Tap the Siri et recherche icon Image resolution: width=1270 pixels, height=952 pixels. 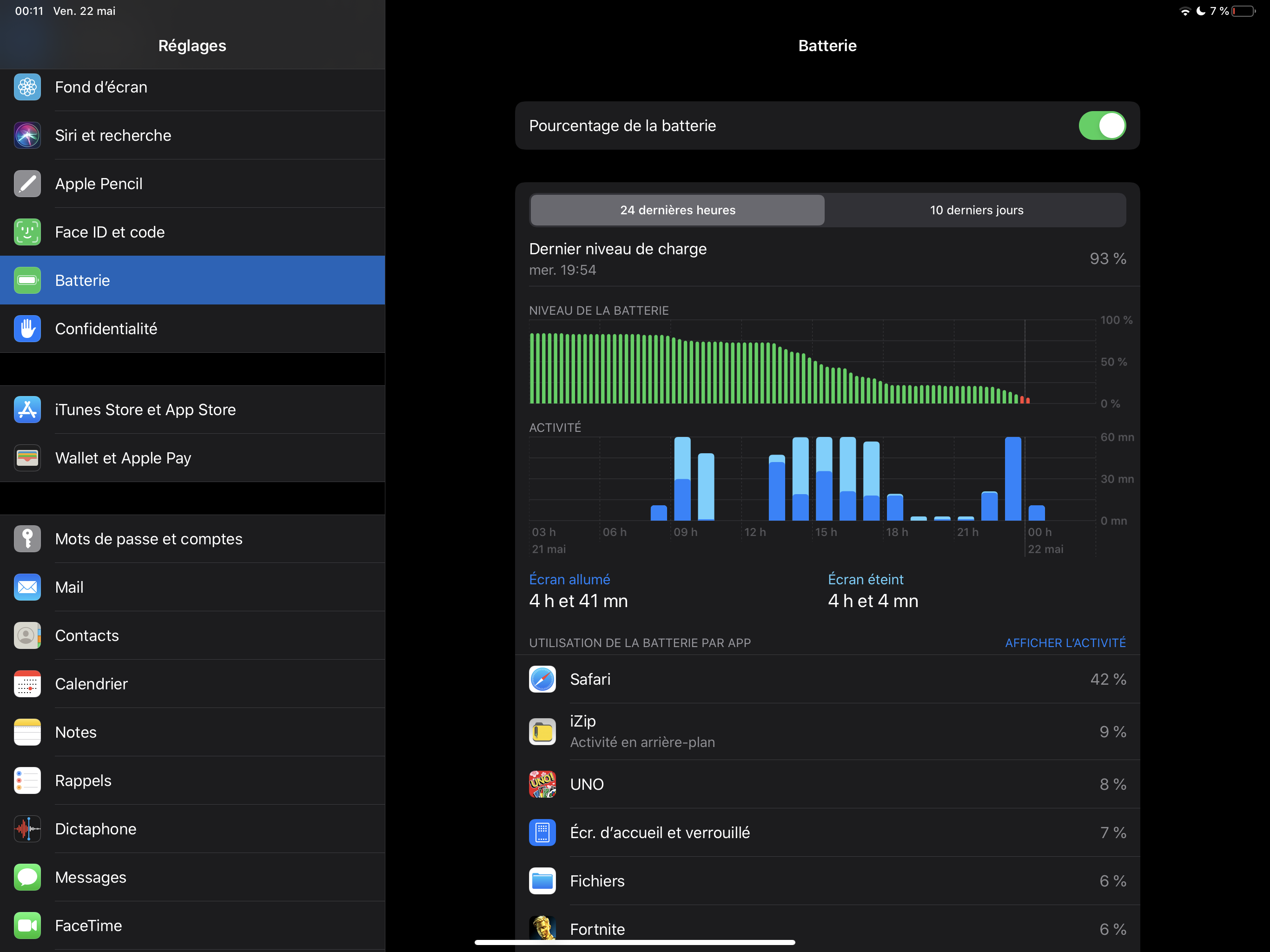pyautogui.click(x=27, y=136)
